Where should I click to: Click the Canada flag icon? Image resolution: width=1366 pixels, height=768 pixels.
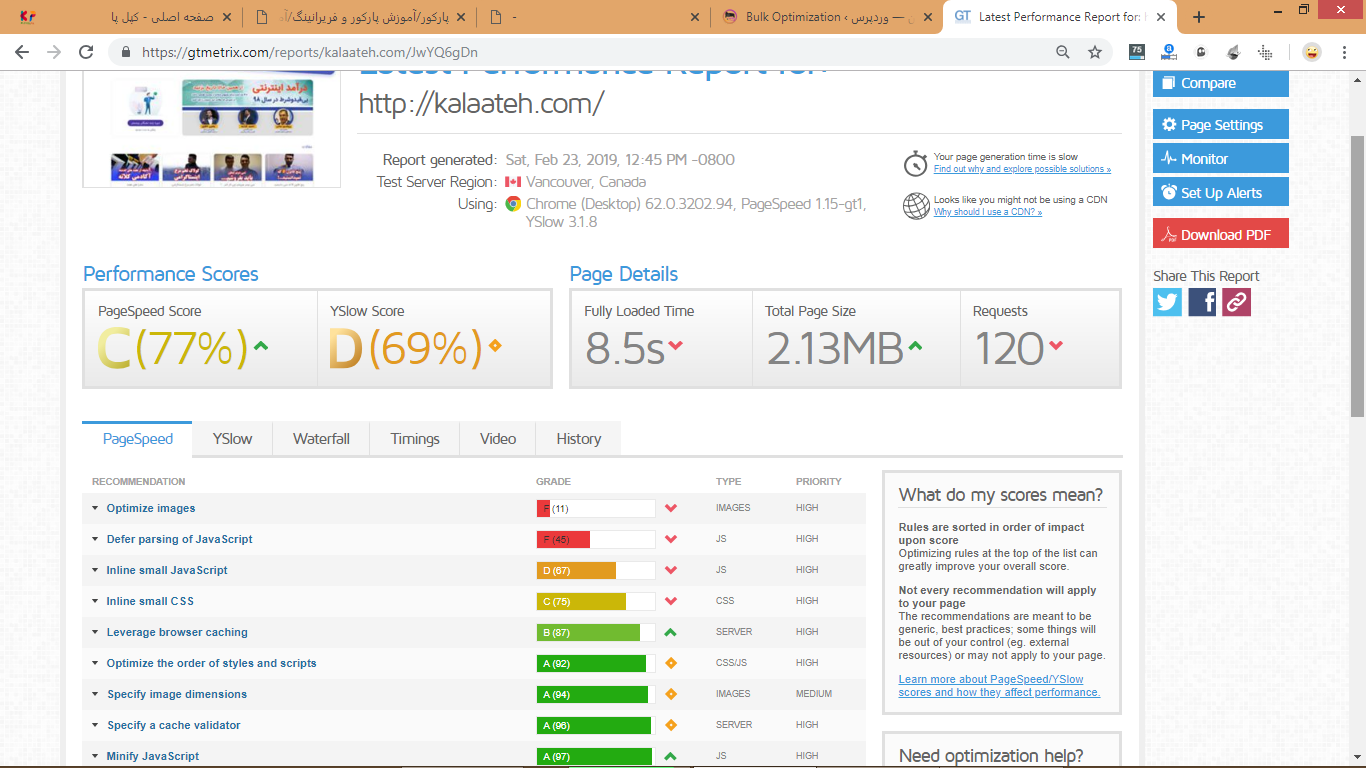(513, 182)
